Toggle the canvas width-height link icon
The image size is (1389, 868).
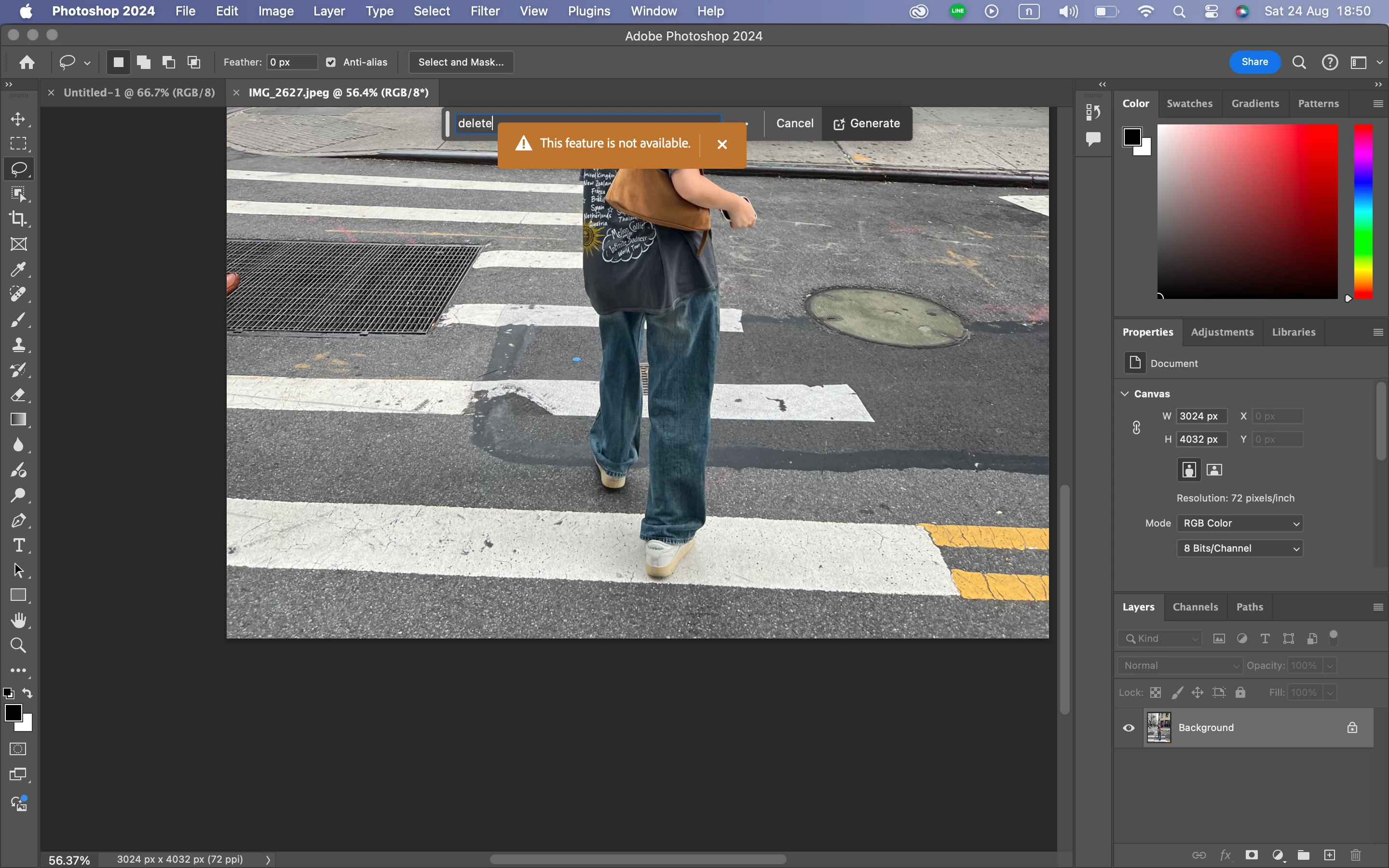[x=1136, y=428]
